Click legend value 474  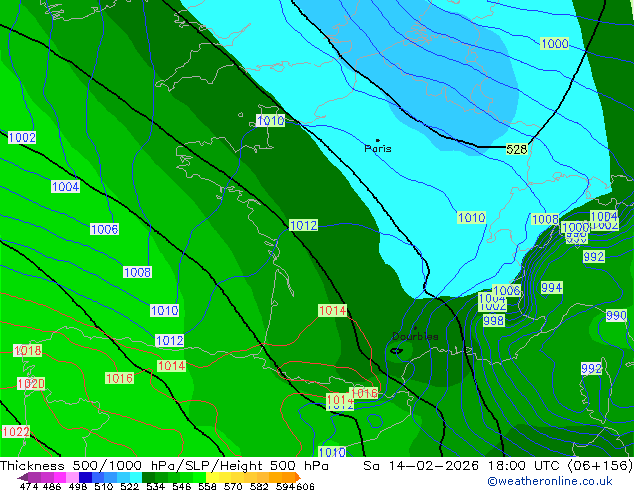(28, 486)
